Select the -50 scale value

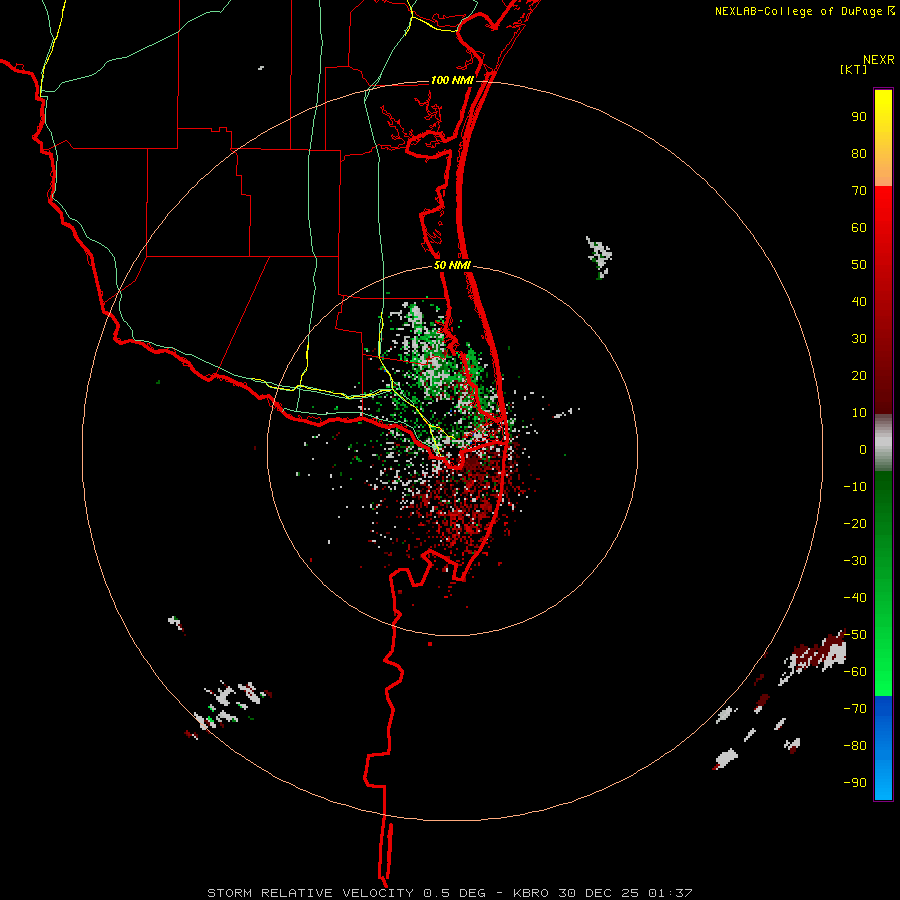click(x=855, y=635)
